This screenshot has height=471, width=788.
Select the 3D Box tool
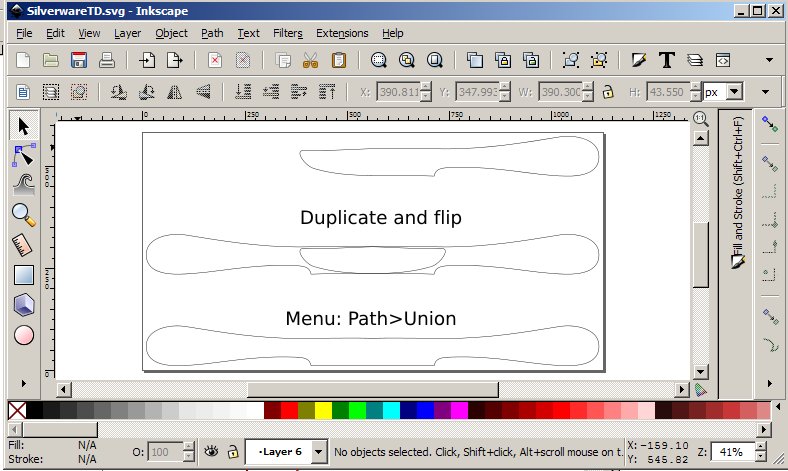pos(23,305)
